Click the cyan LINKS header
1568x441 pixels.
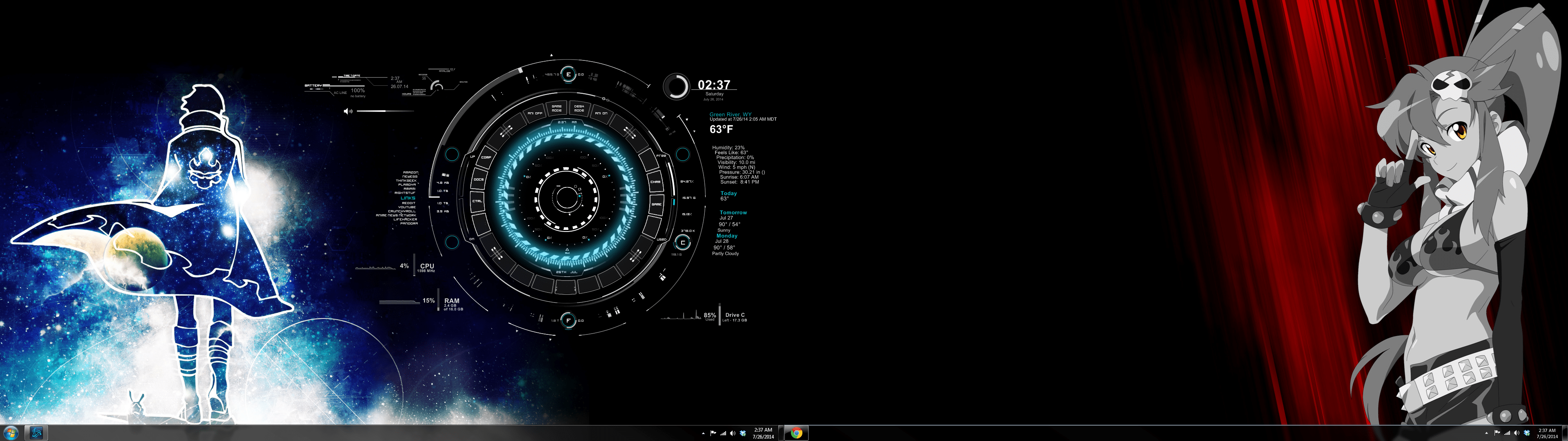point(408,198)
